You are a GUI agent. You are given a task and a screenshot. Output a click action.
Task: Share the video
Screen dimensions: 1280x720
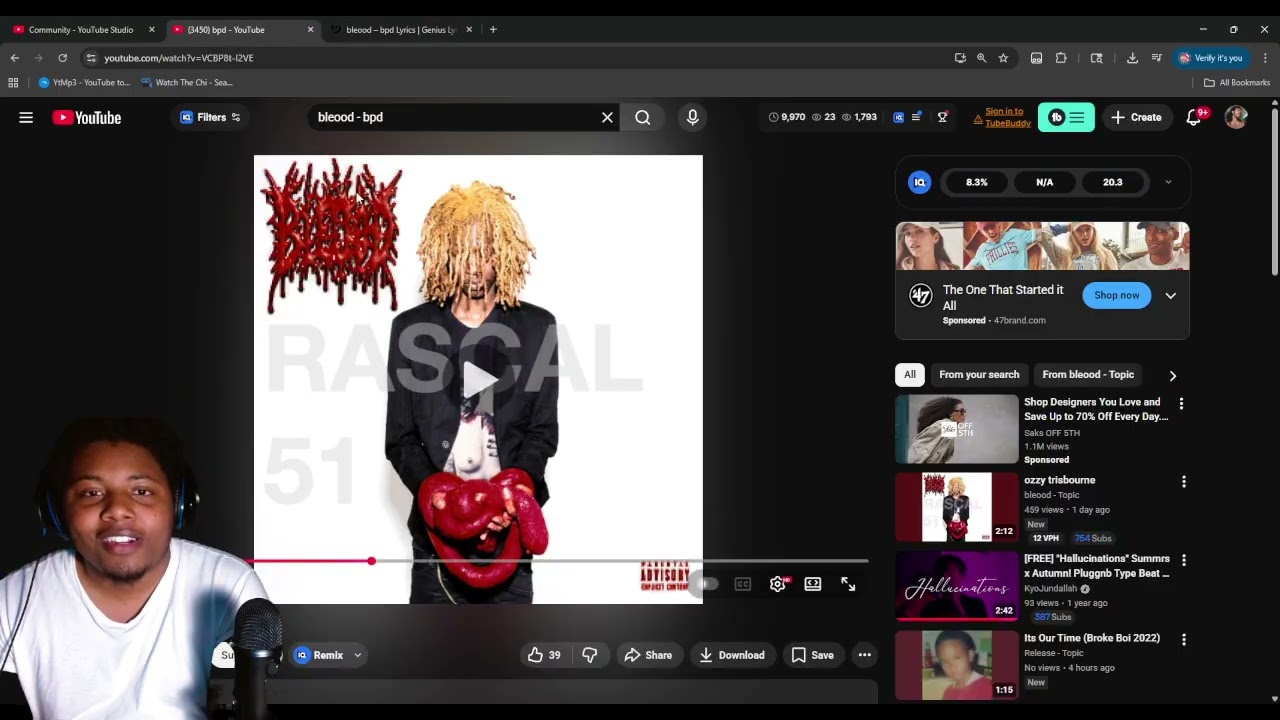(648, 655)
